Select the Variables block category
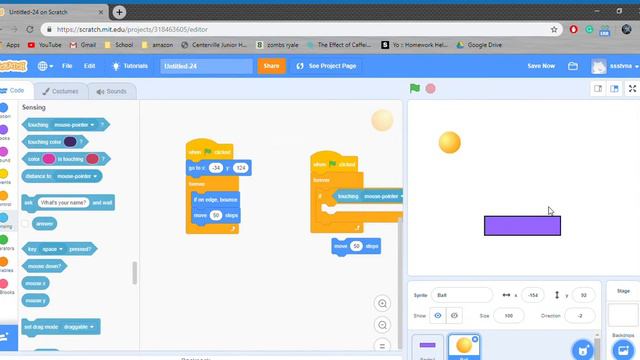 point(4,264)
